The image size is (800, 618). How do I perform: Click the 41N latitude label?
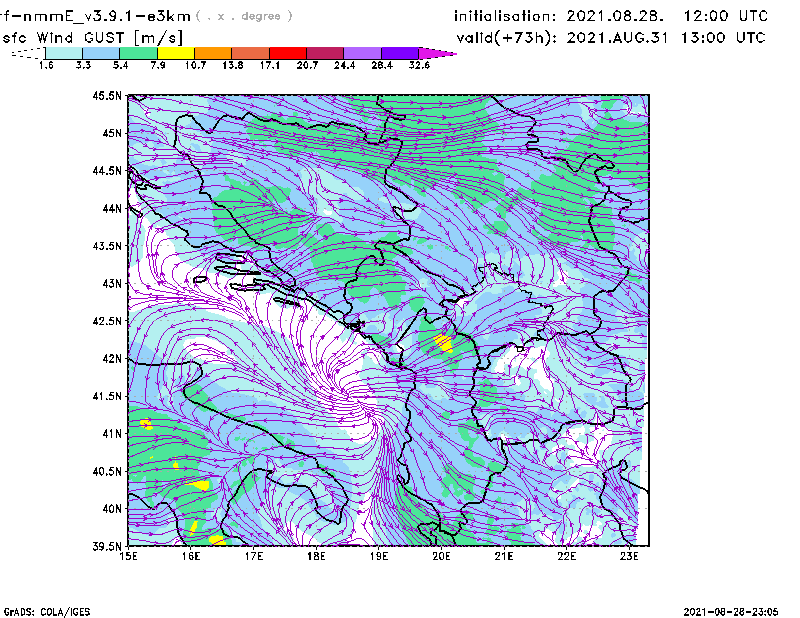112,434
